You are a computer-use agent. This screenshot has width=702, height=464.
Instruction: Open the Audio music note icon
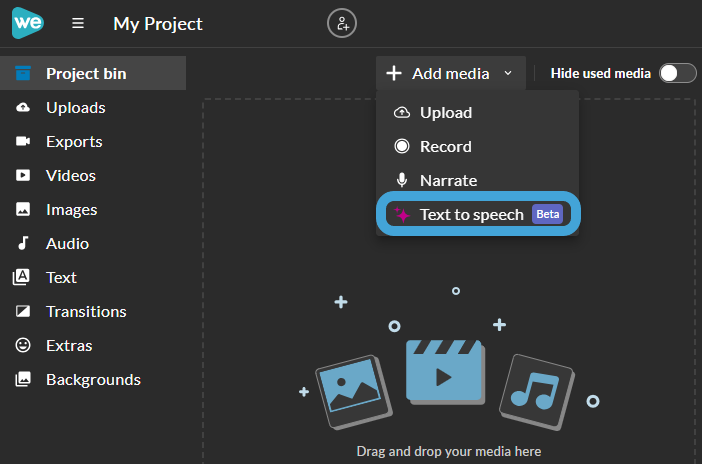(23, 243)
